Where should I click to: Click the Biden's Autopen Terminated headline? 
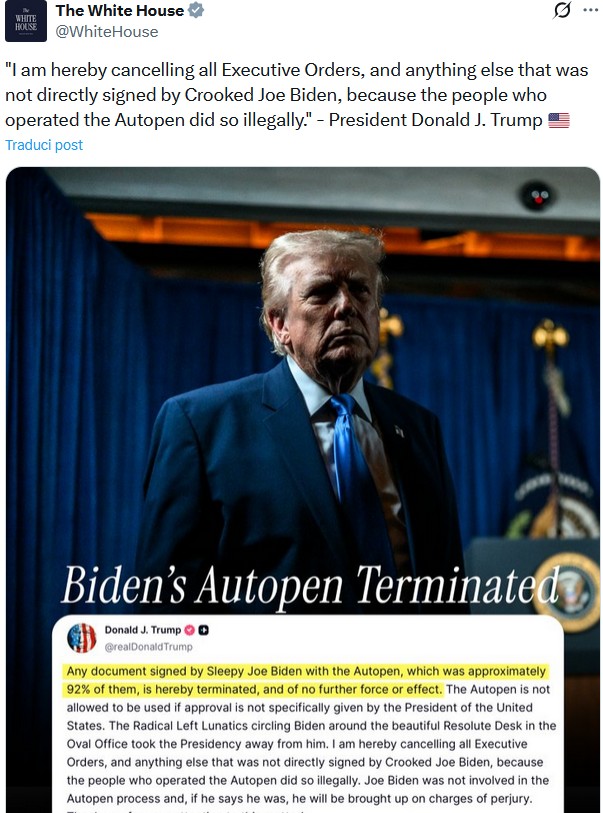coord(310,585)
